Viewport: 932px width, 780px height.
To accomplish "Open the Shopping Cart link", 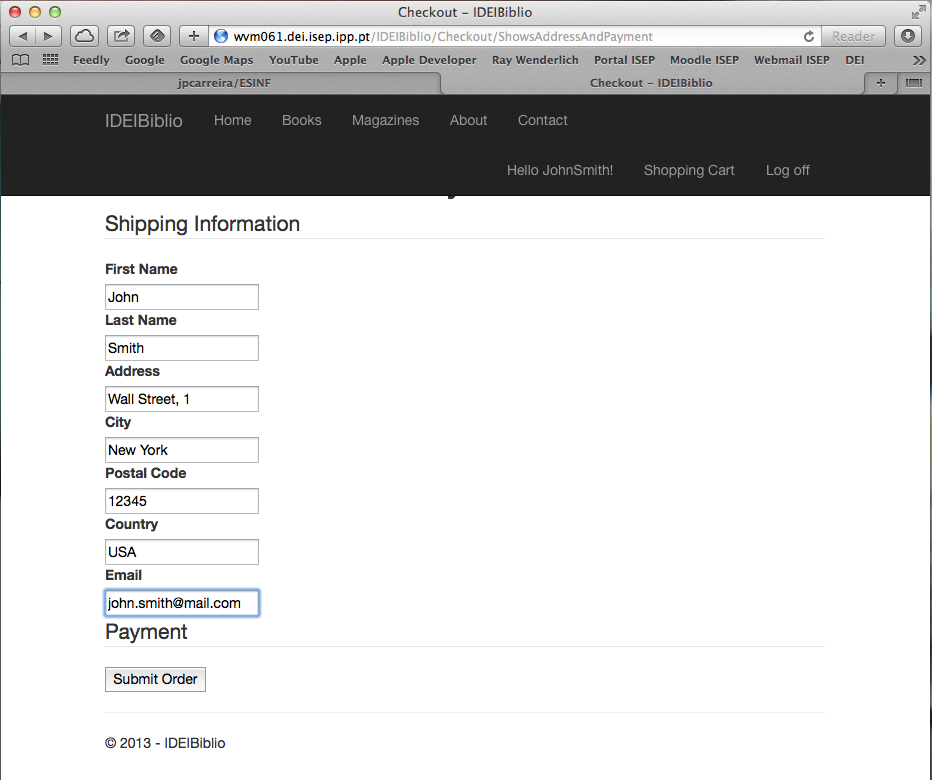I will [689, 171].
